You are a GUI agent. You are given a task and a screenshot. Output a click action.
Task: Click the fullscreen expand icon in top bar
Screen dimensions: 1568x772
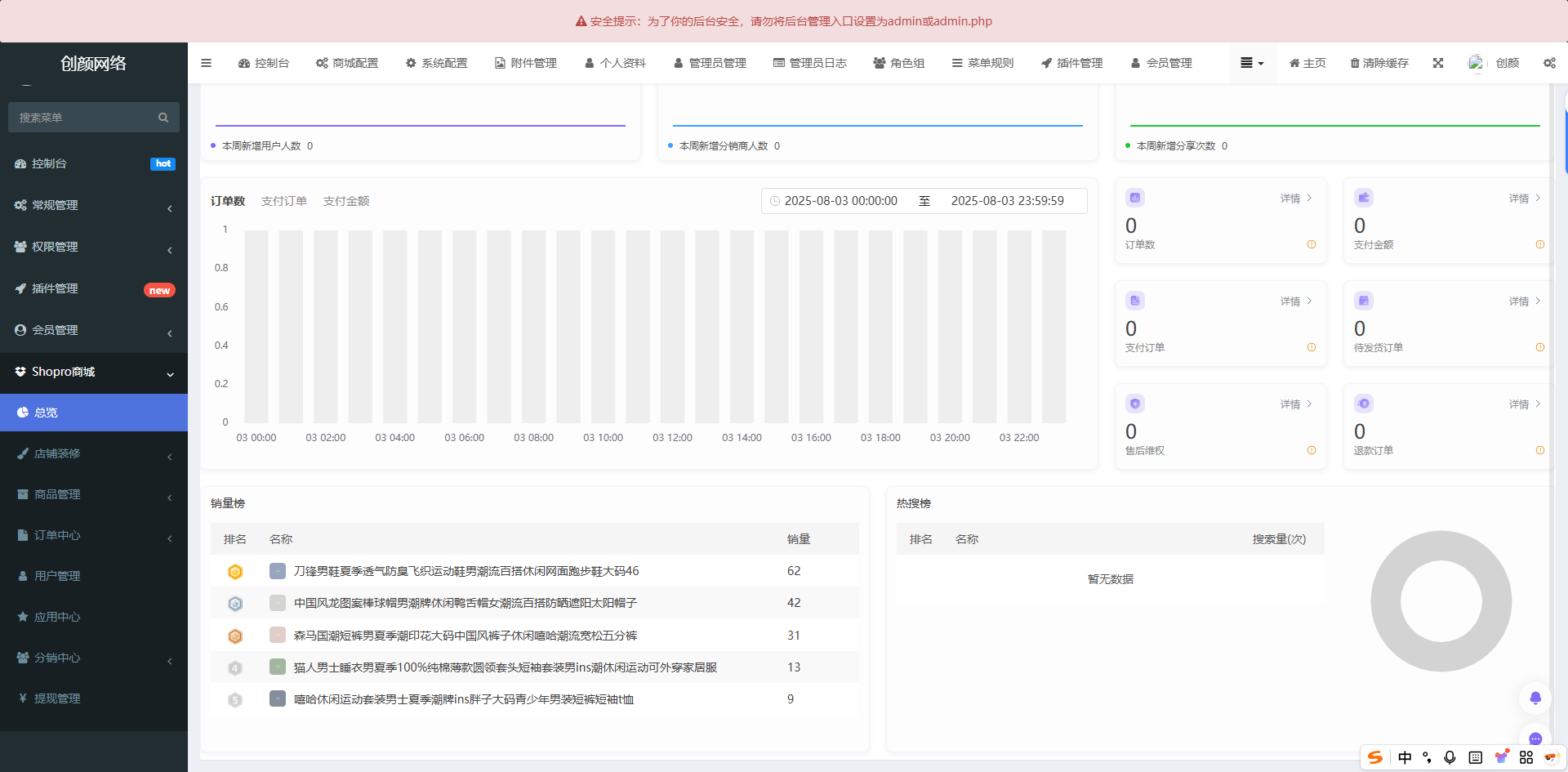tap(1438, 62)
